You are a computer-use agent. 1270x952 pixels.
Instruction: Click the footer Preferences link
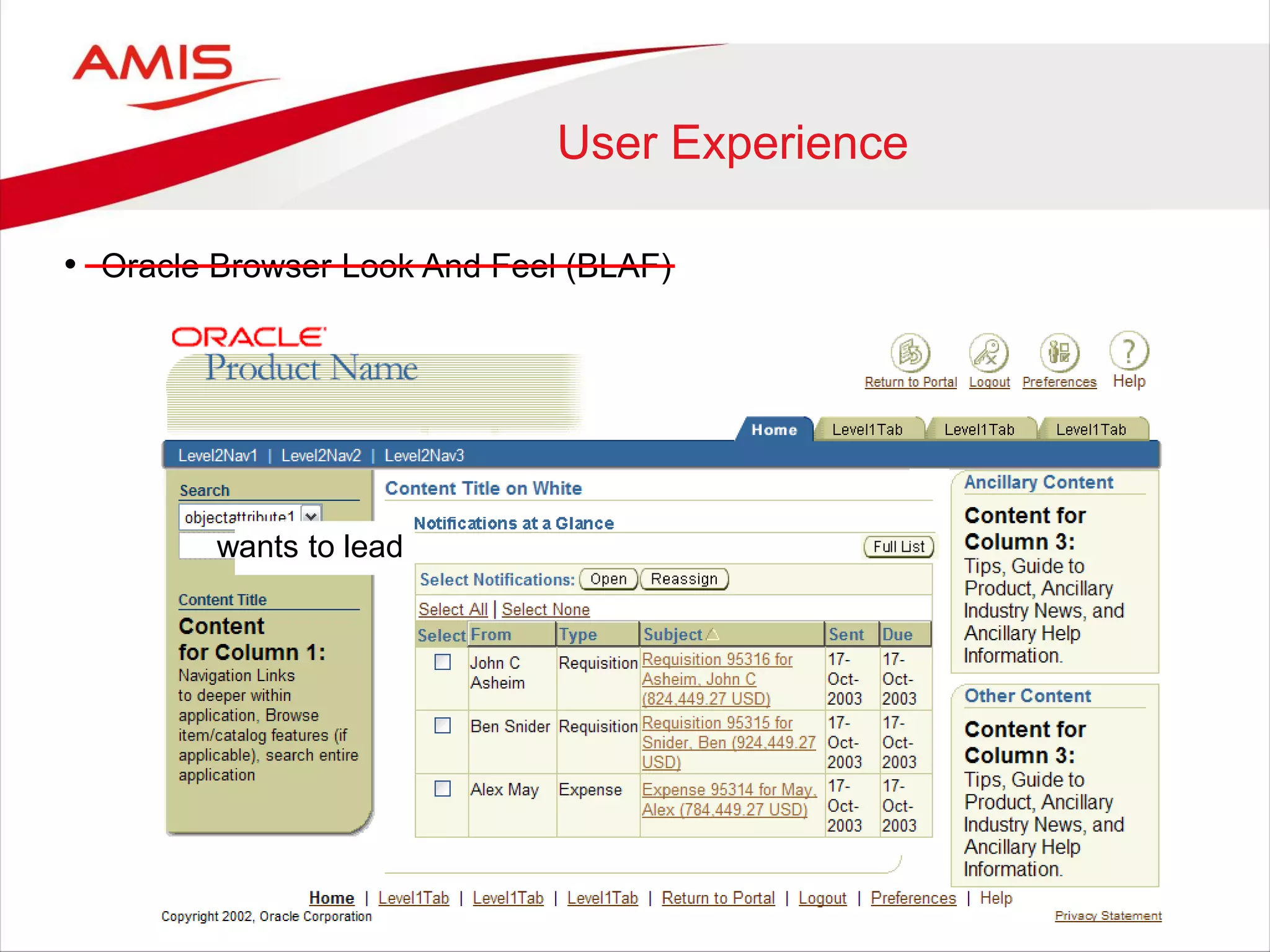(x=913, y=898)
